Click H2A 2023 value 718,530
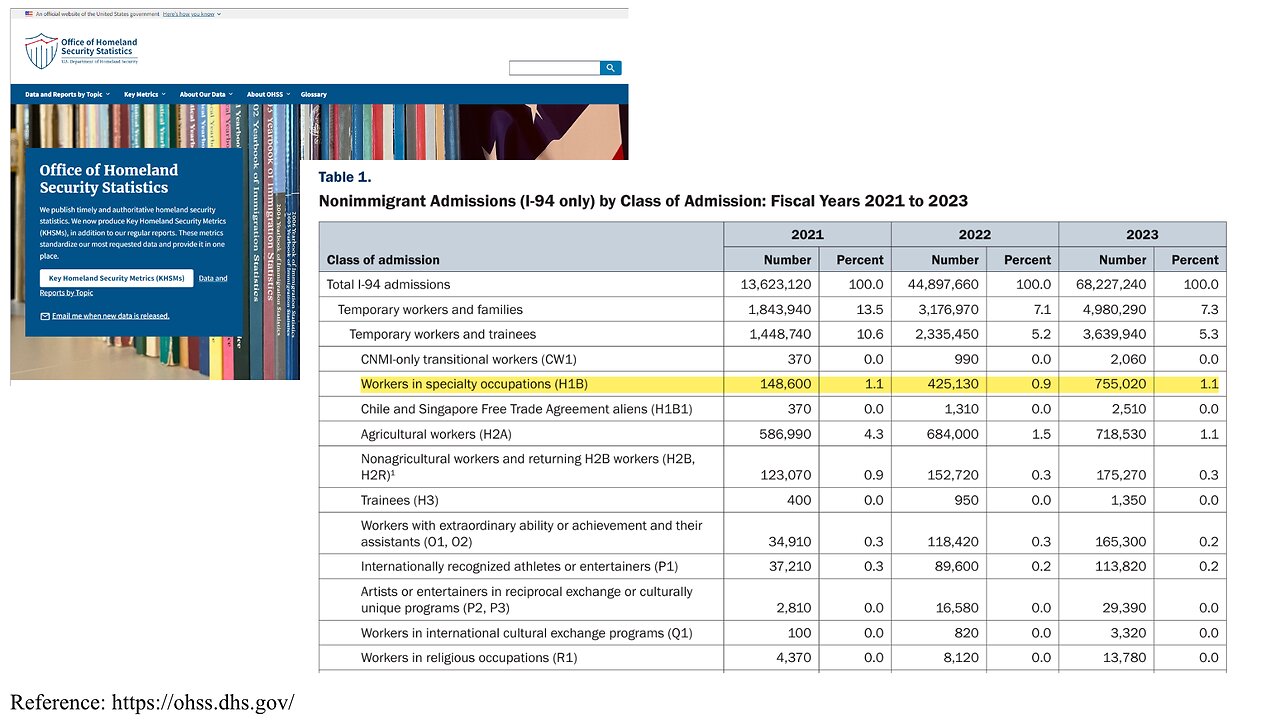 (x=1122, y=435)
